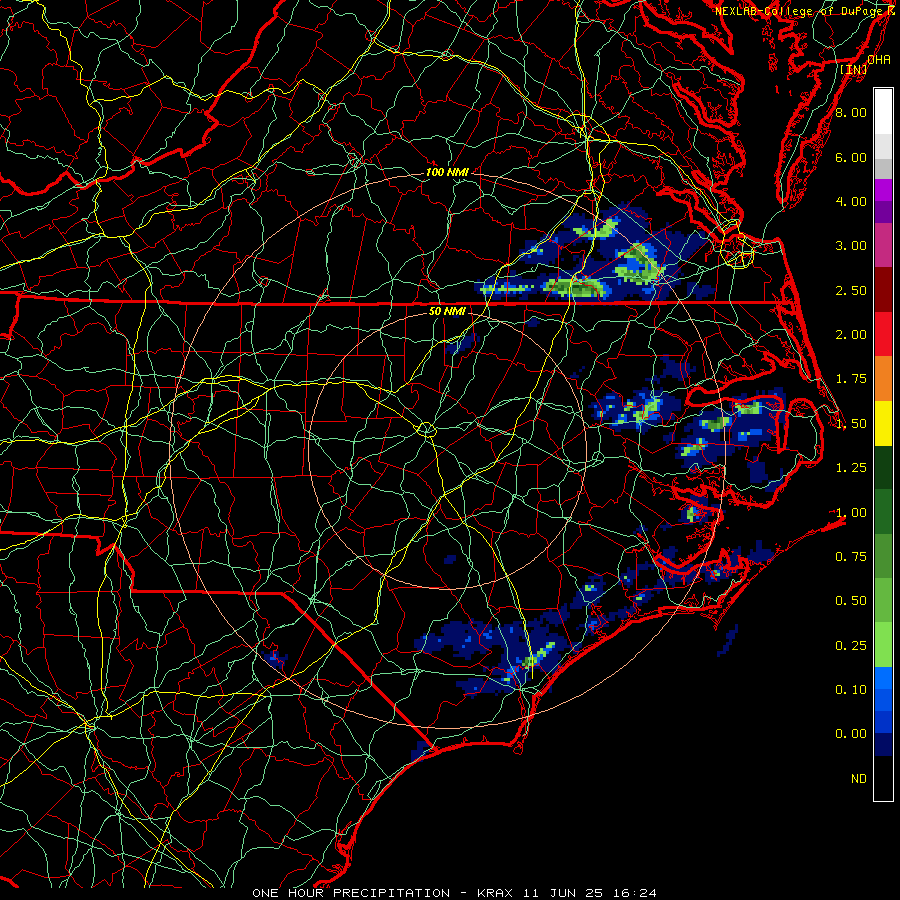The height and width of the screenshot is (900, 900).
Task: Select the "0.75" legend value
Action: point(851,557)
